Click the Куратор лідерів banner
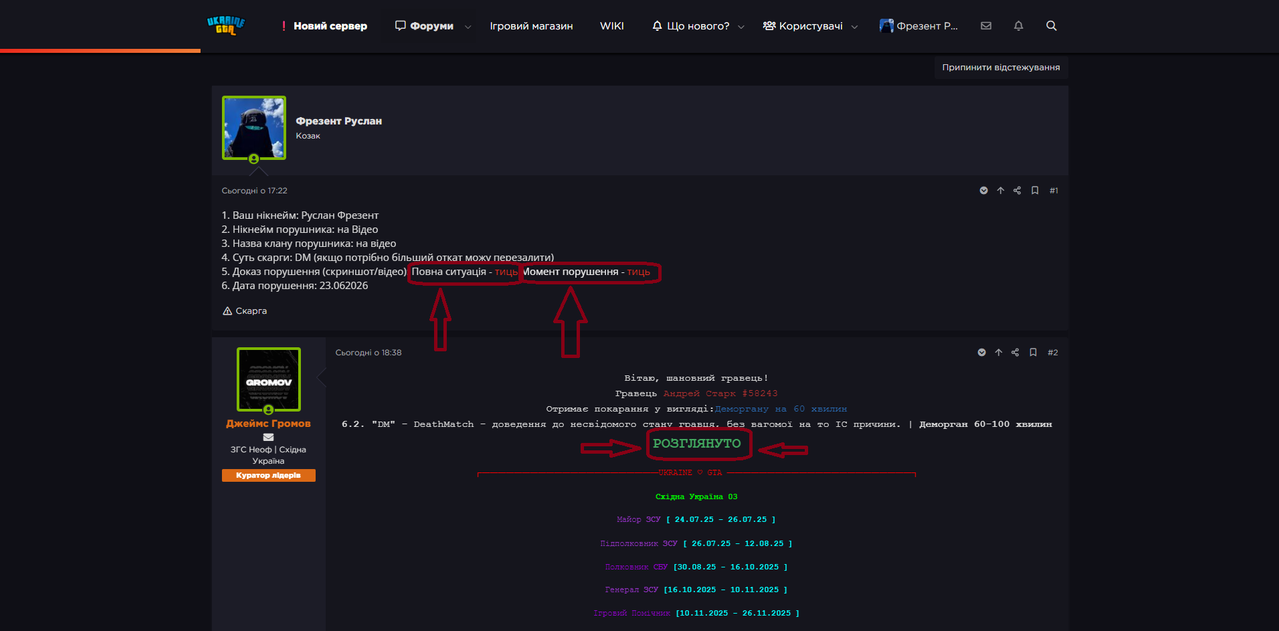Screen dimensions: 1279x631 click(268, 475)
